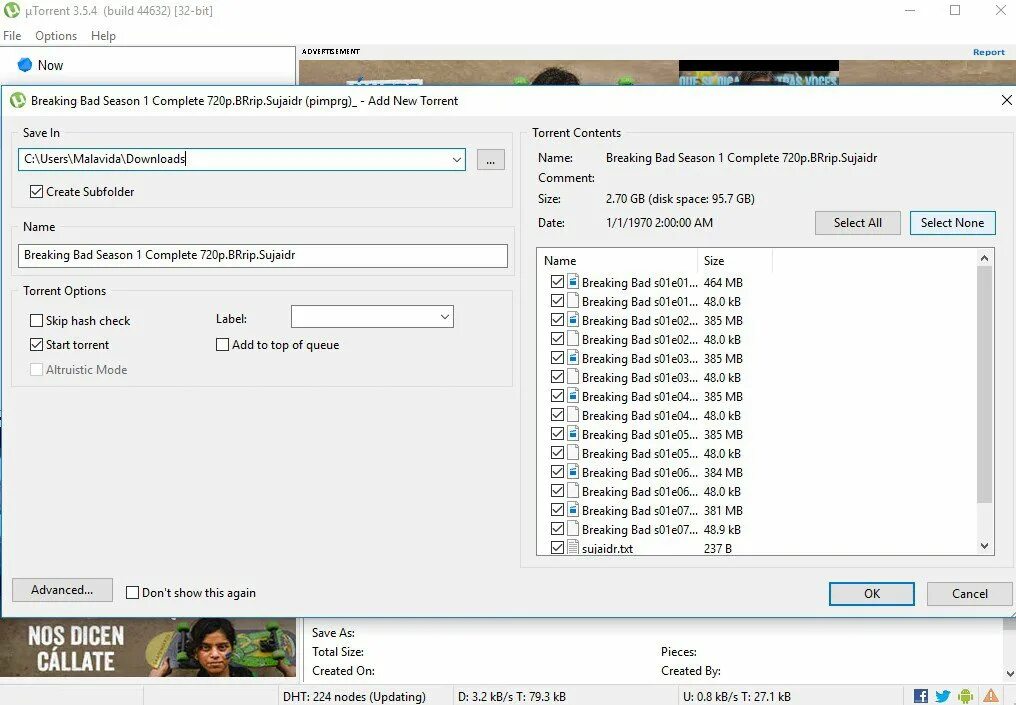Uncheck the 48.9 kB s01e07 file
Image resolution: width=1016 pixels, height=705 pixels.
click(557, 529)
